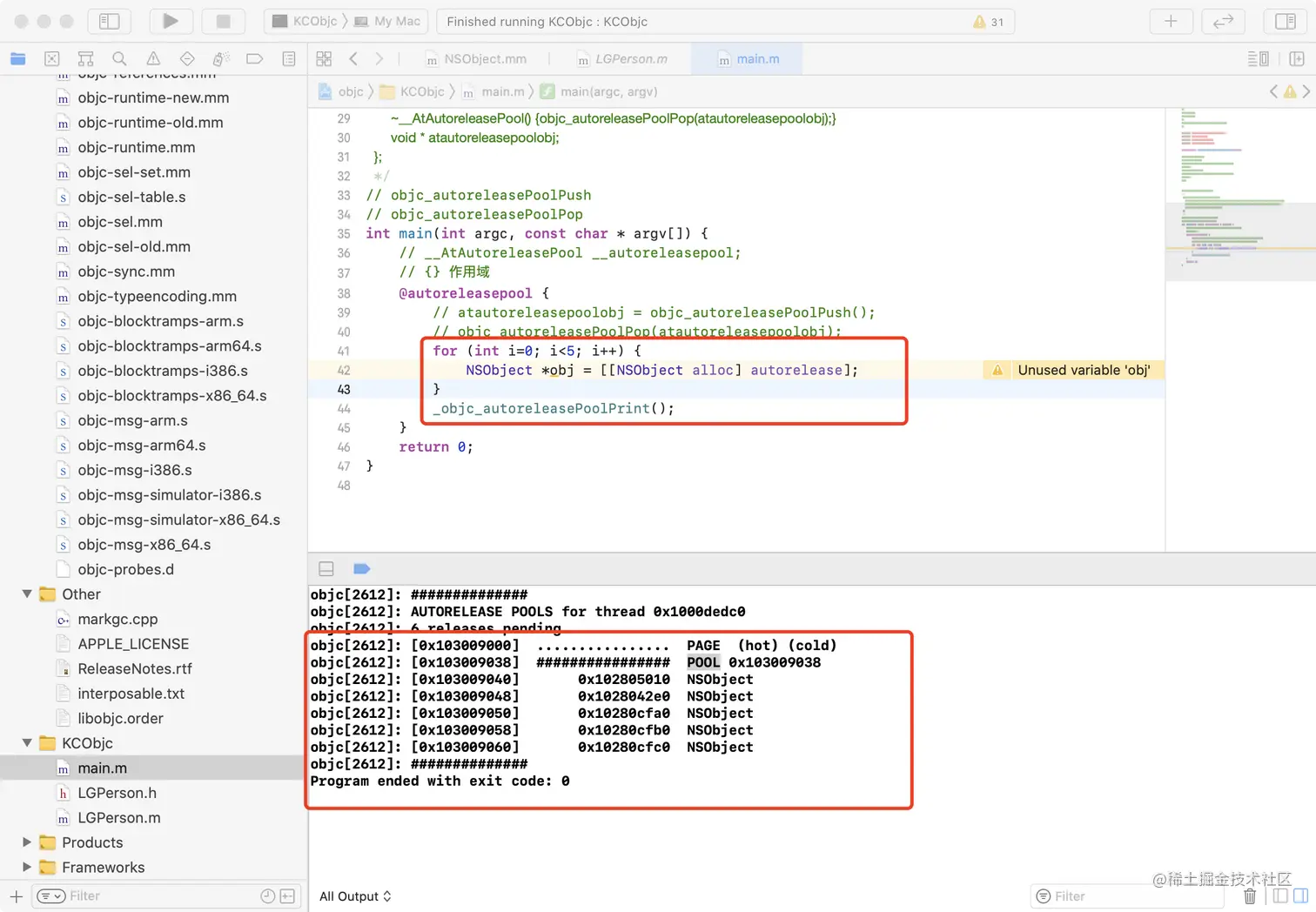Screen dimensions: 1316x912
Task: Toggle source-control status filter in navigator
Action: click(288, 896)
